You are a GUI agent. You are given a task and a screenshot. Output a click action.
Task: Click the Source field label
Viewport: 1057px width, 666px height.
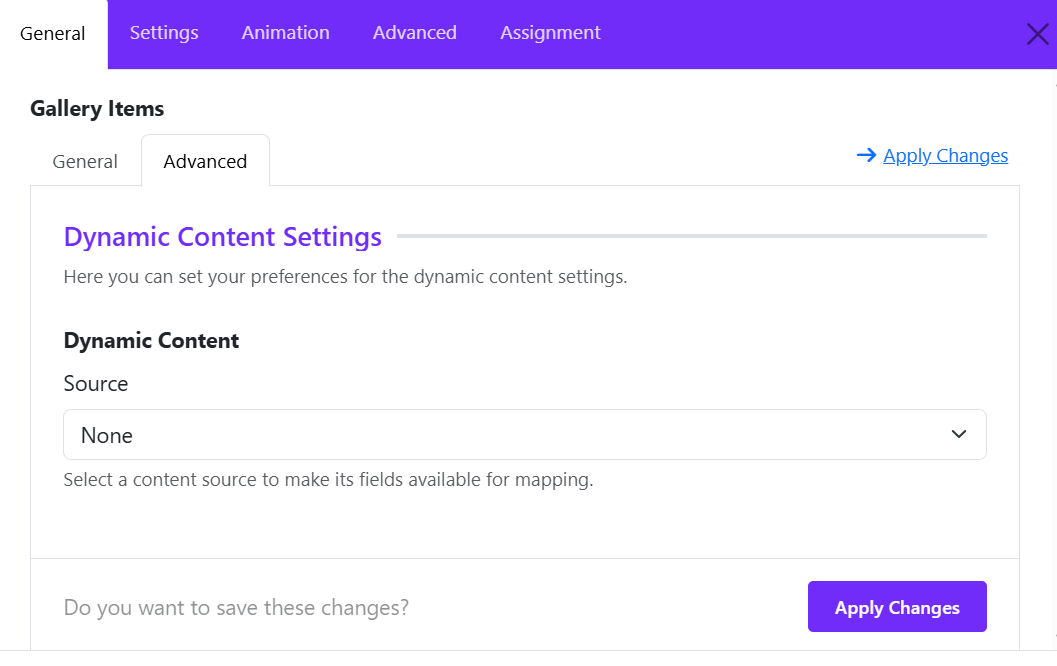(x=96, y=384)
